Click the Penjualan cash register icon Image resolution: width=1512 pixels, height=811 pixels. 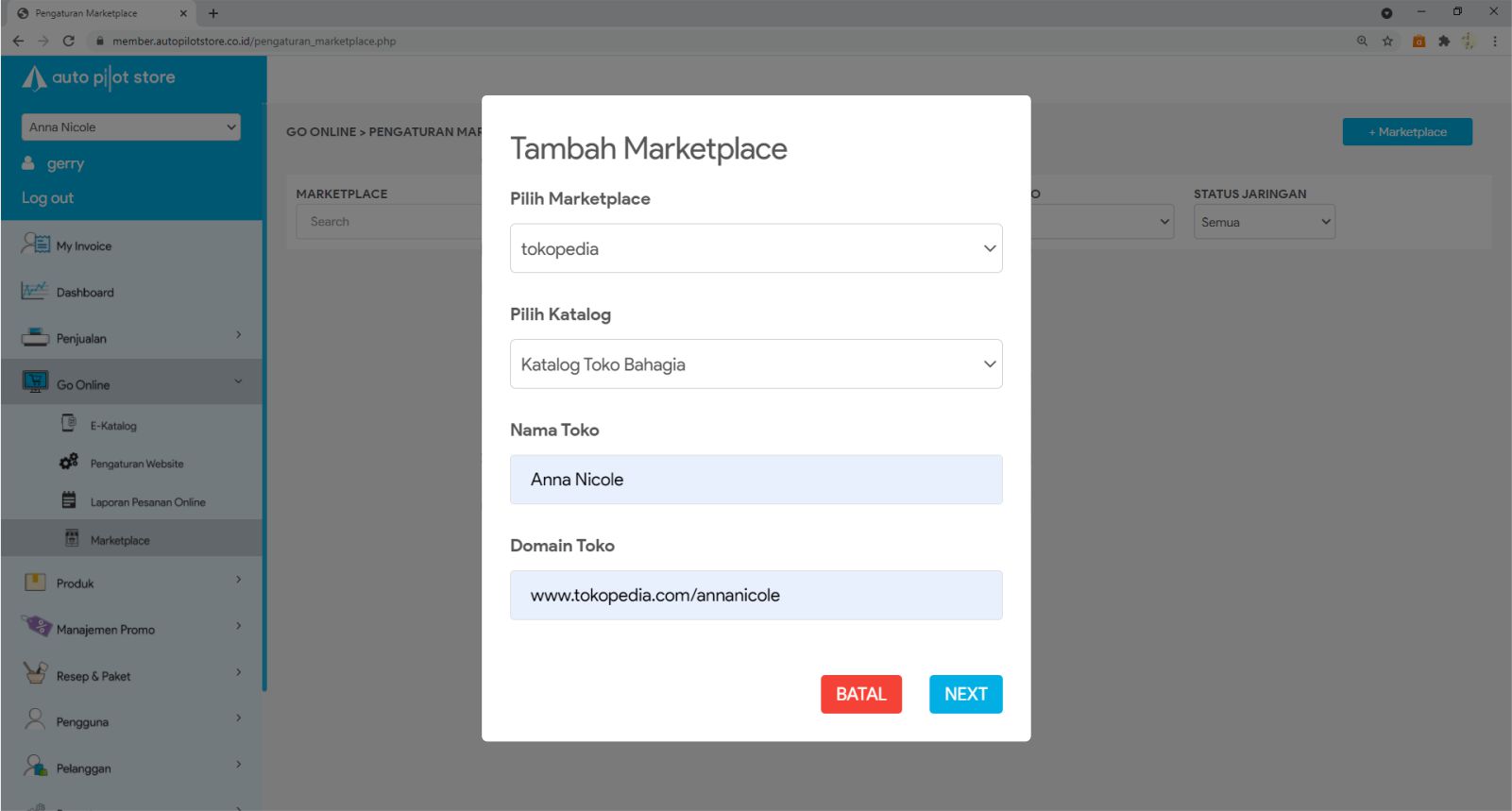(35, 337)
